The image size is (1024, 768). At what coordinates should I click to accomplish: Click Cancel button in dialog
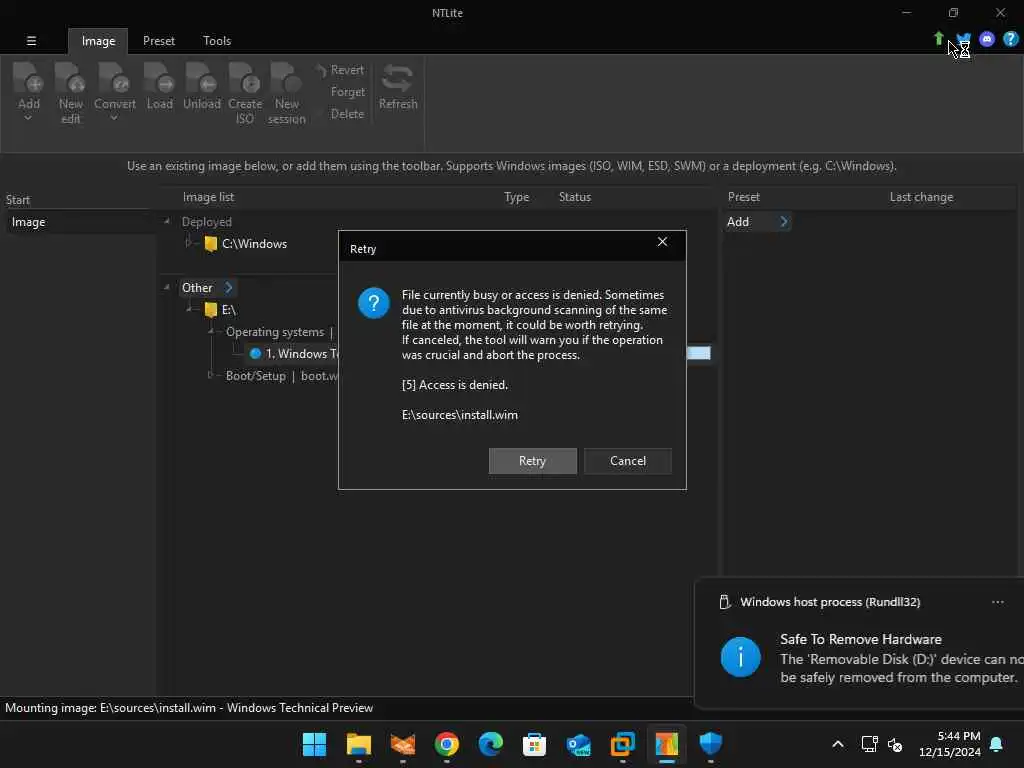click(628, 461)
